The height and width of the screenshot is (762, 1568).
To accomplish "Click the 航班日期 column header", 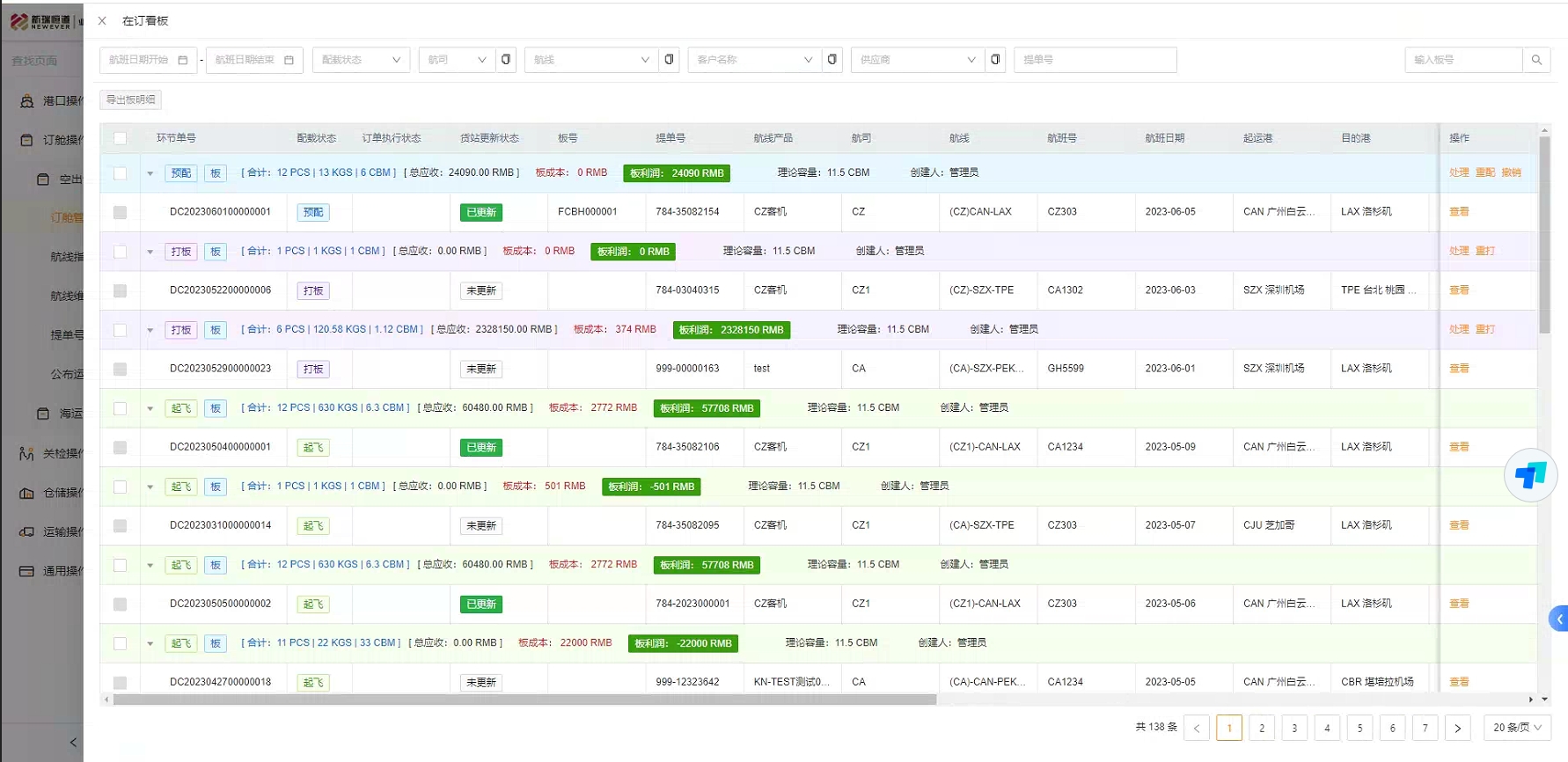I will click(x=1165, y=138).
